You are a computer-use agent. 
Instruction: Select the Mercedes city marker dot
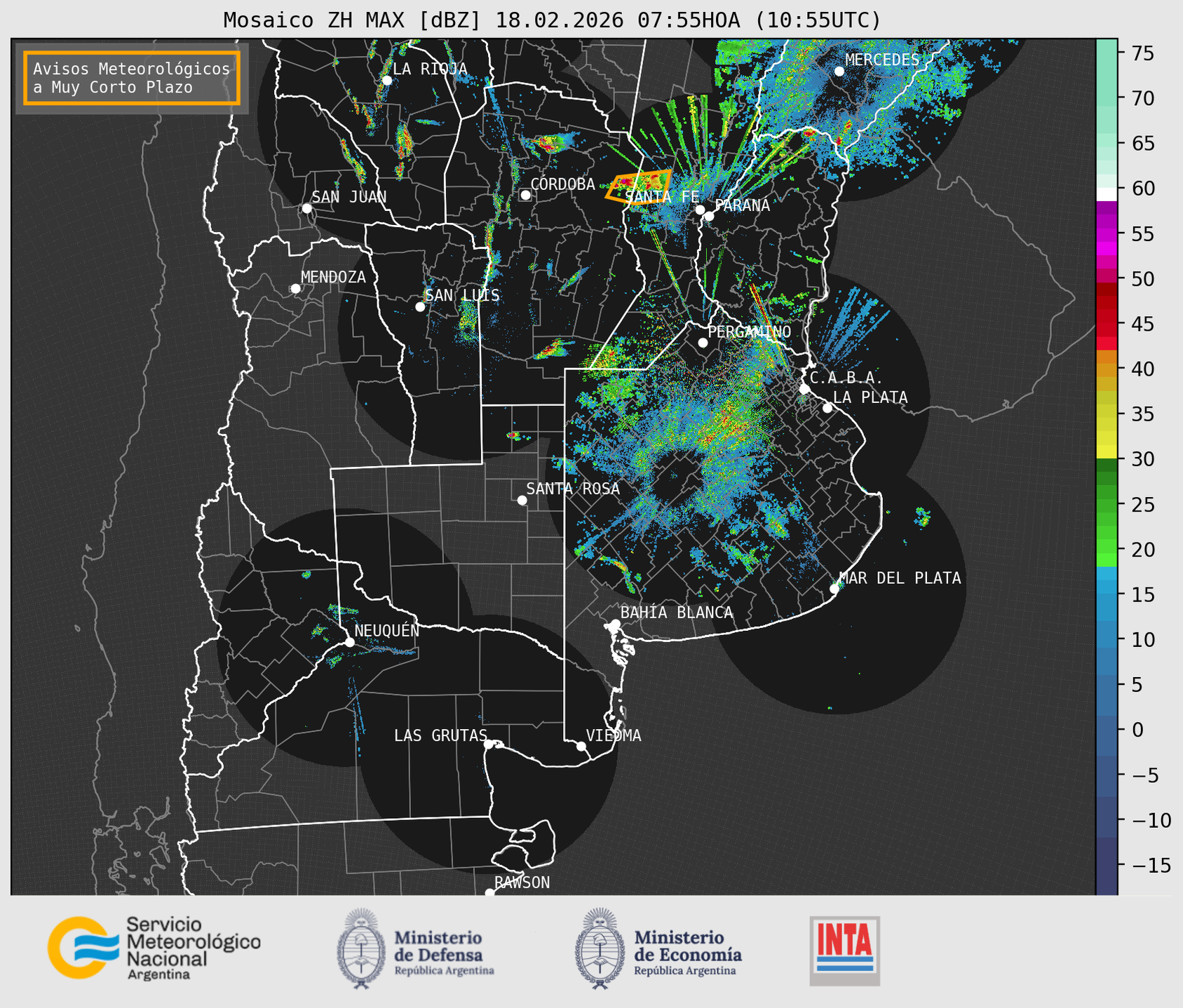point(839,71)
